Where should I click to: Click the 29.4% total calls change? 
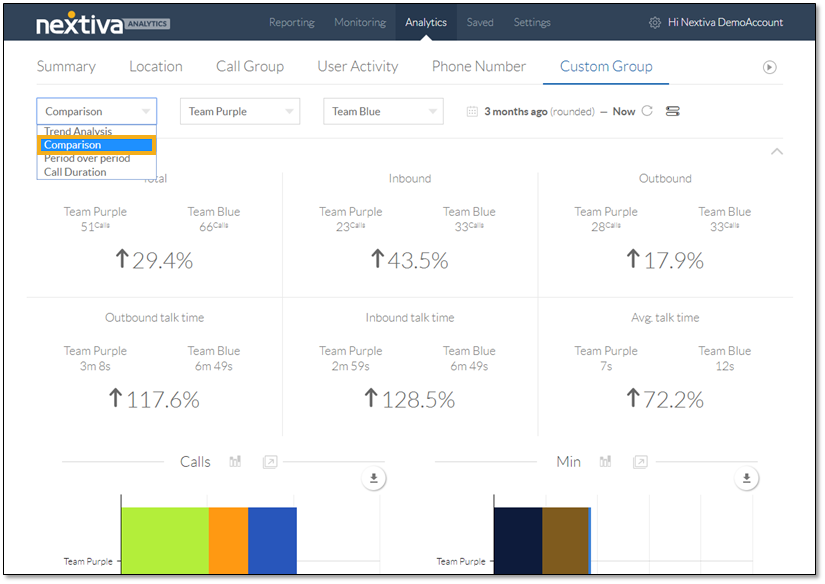click(x=154, y=260)
